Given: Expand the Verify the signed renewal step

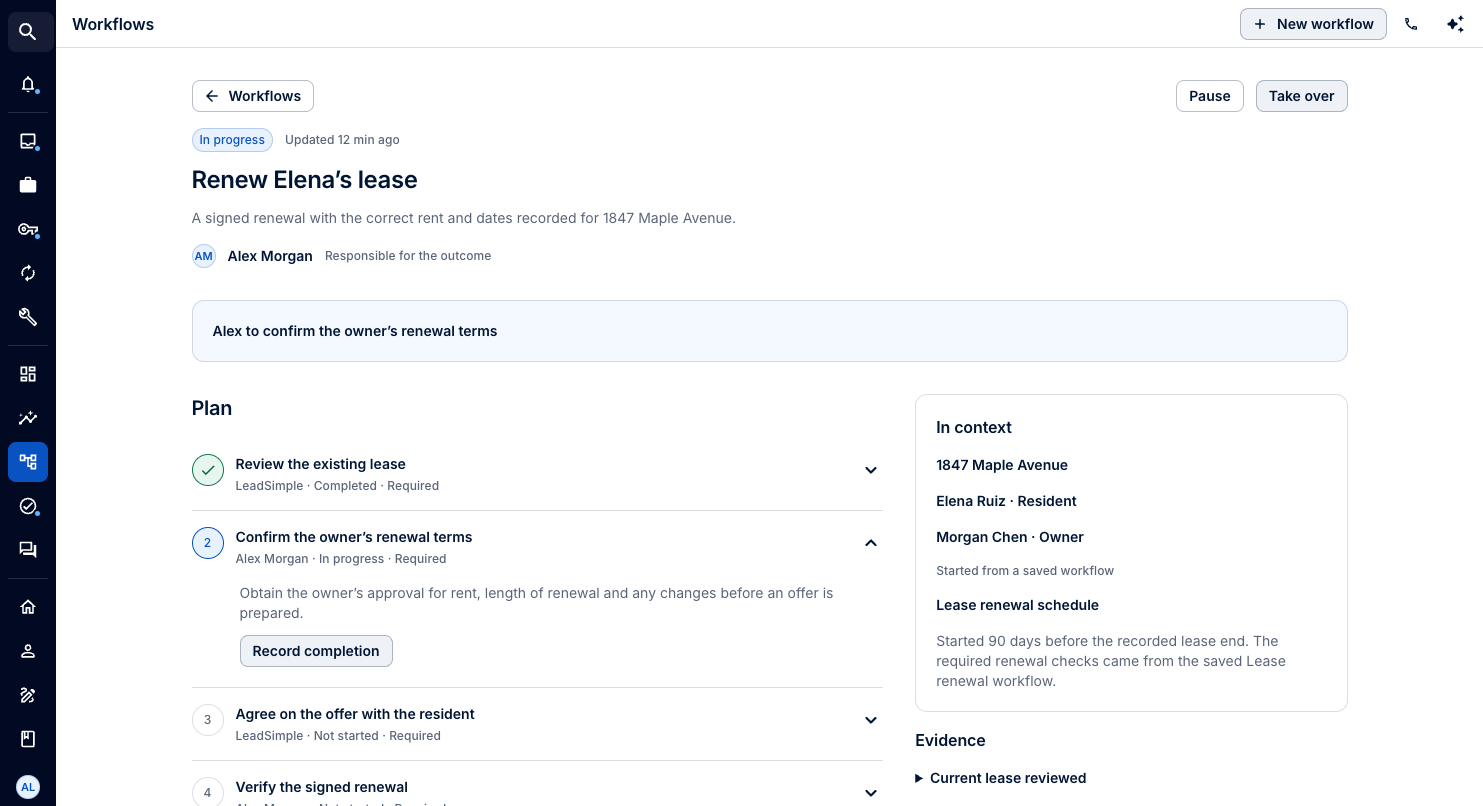Looking at the screenshot, I should pyautogui.click(x=871, y=793).
